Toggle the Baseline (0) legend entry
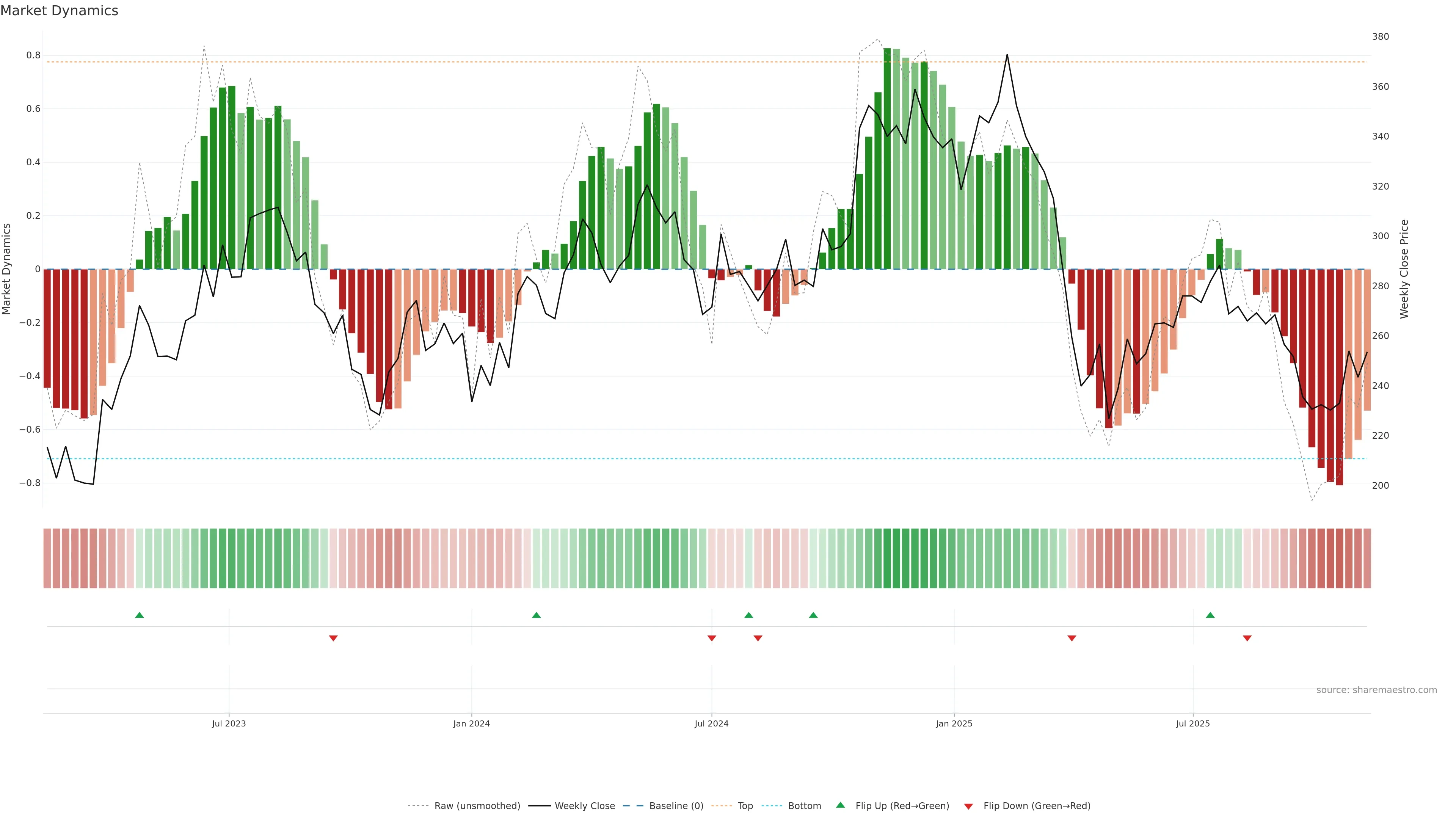This screenshot has width=1456, height=819. [x=676, y=806]
